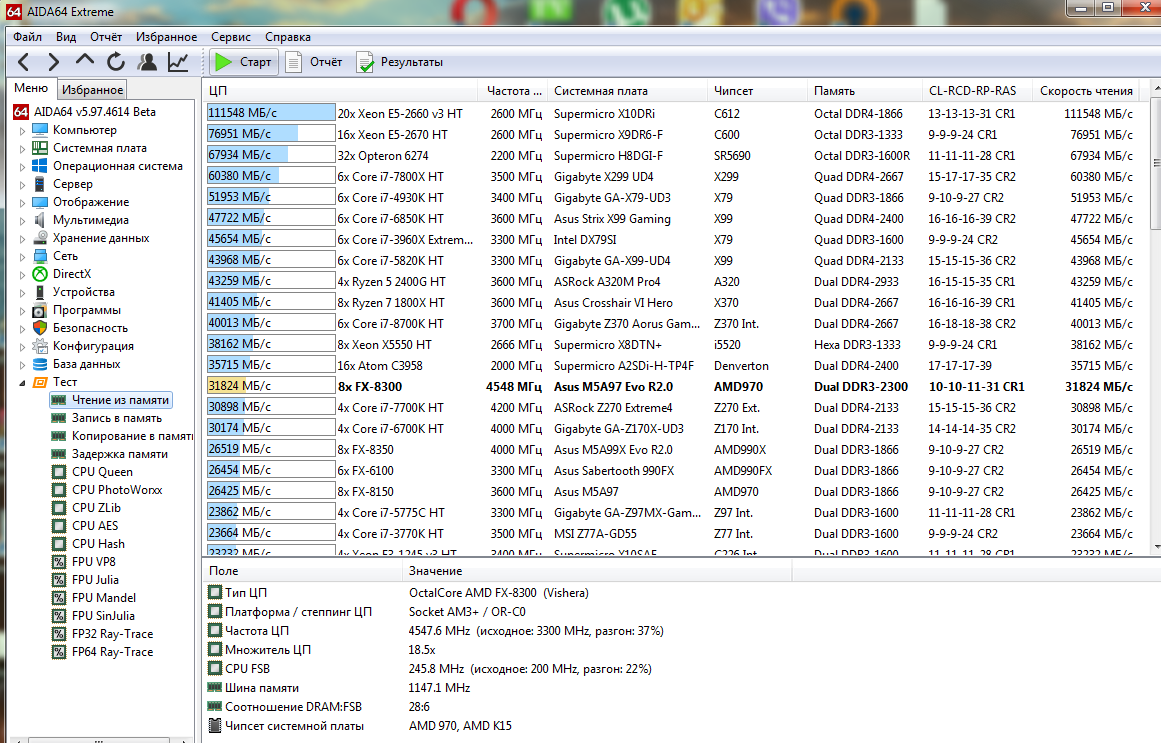Select the FP64 Ray-Trace benchmark
This screenshot has height=743, width=1161.
[x=102, y=652]
